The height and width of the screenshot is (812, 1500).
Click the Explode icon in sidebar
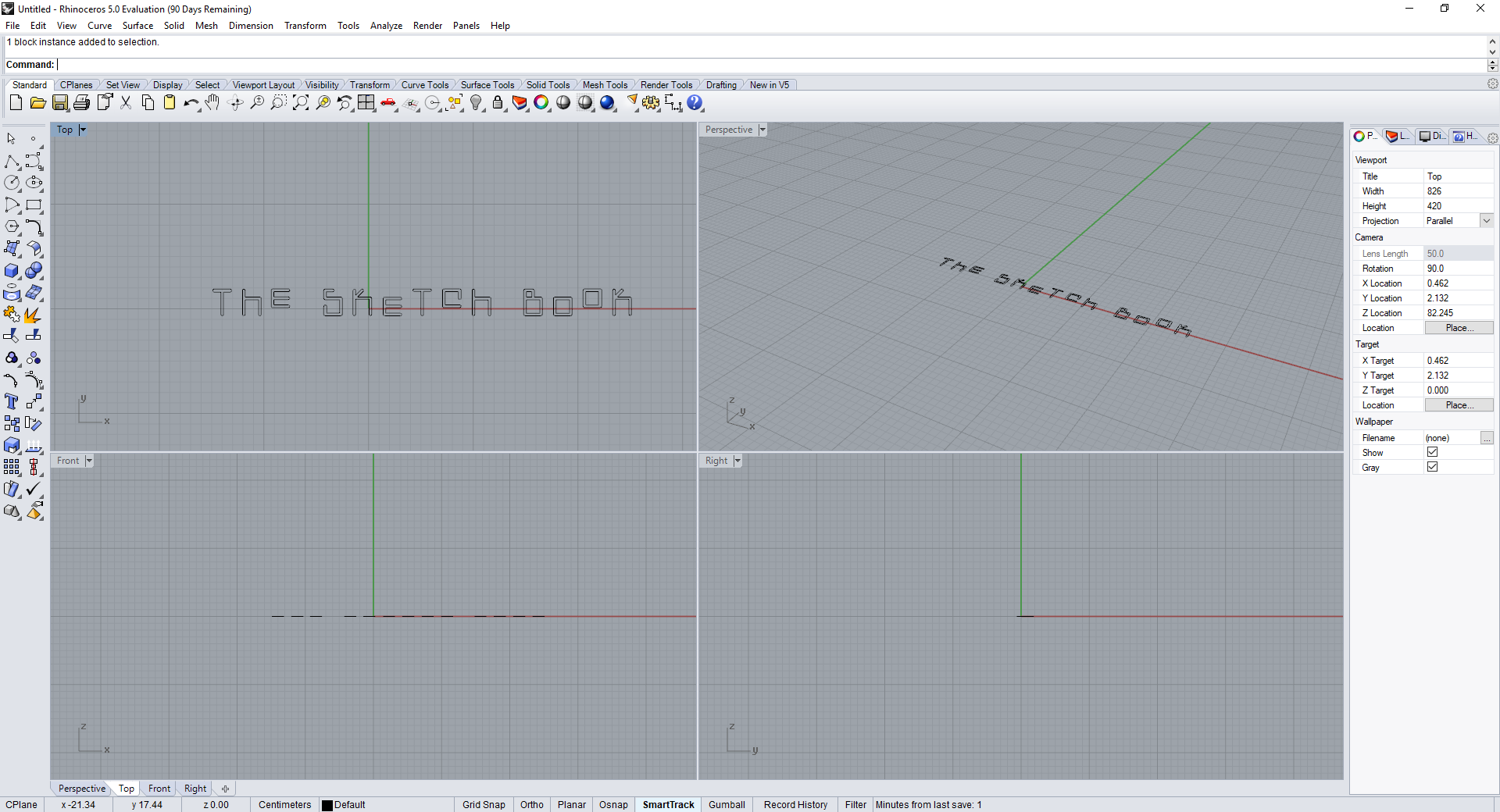(x=34, y=314)
